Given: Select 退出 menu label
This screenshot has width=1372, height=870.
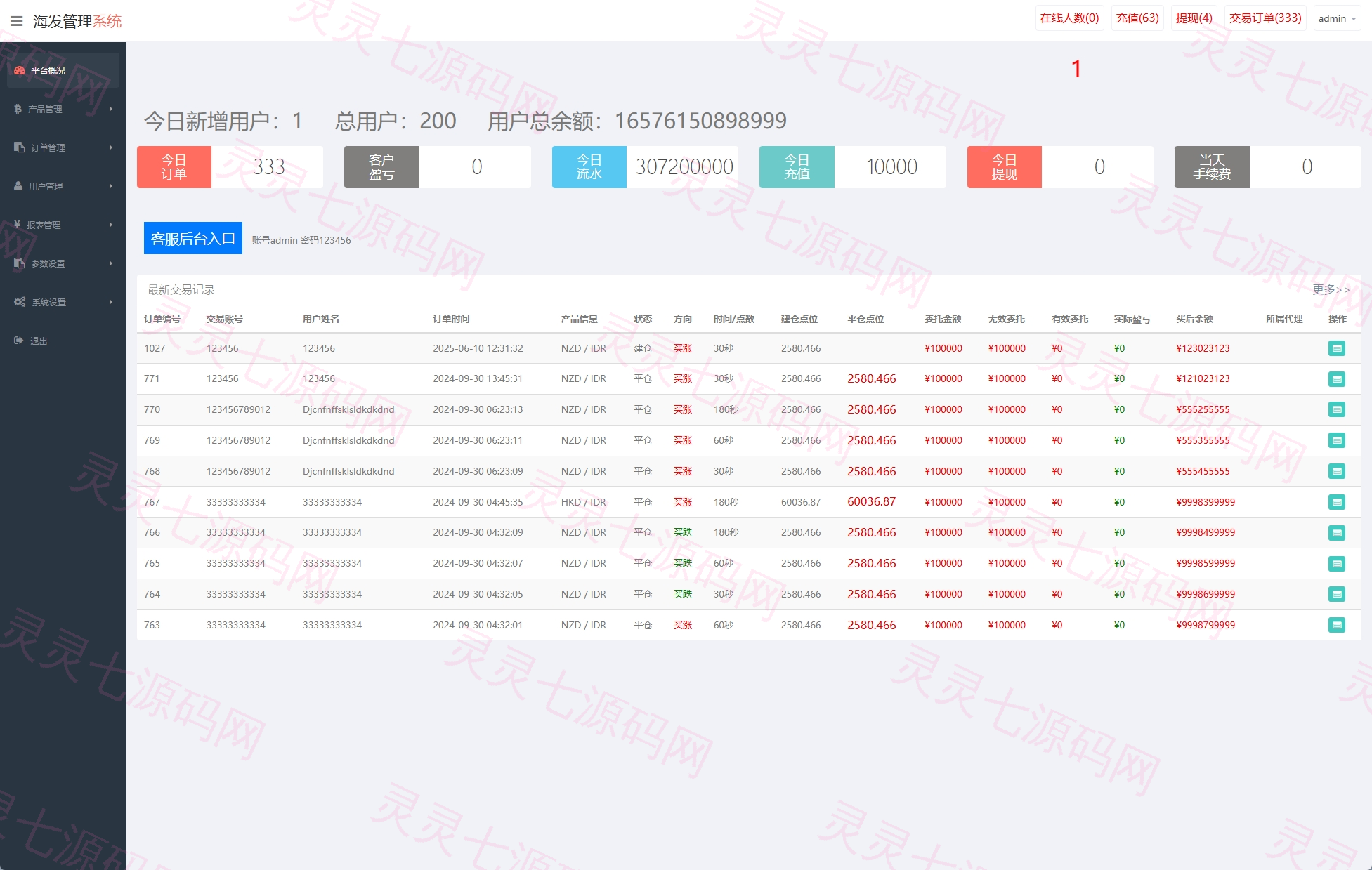Looking at the screenshot, I should [x=39, y=341].
